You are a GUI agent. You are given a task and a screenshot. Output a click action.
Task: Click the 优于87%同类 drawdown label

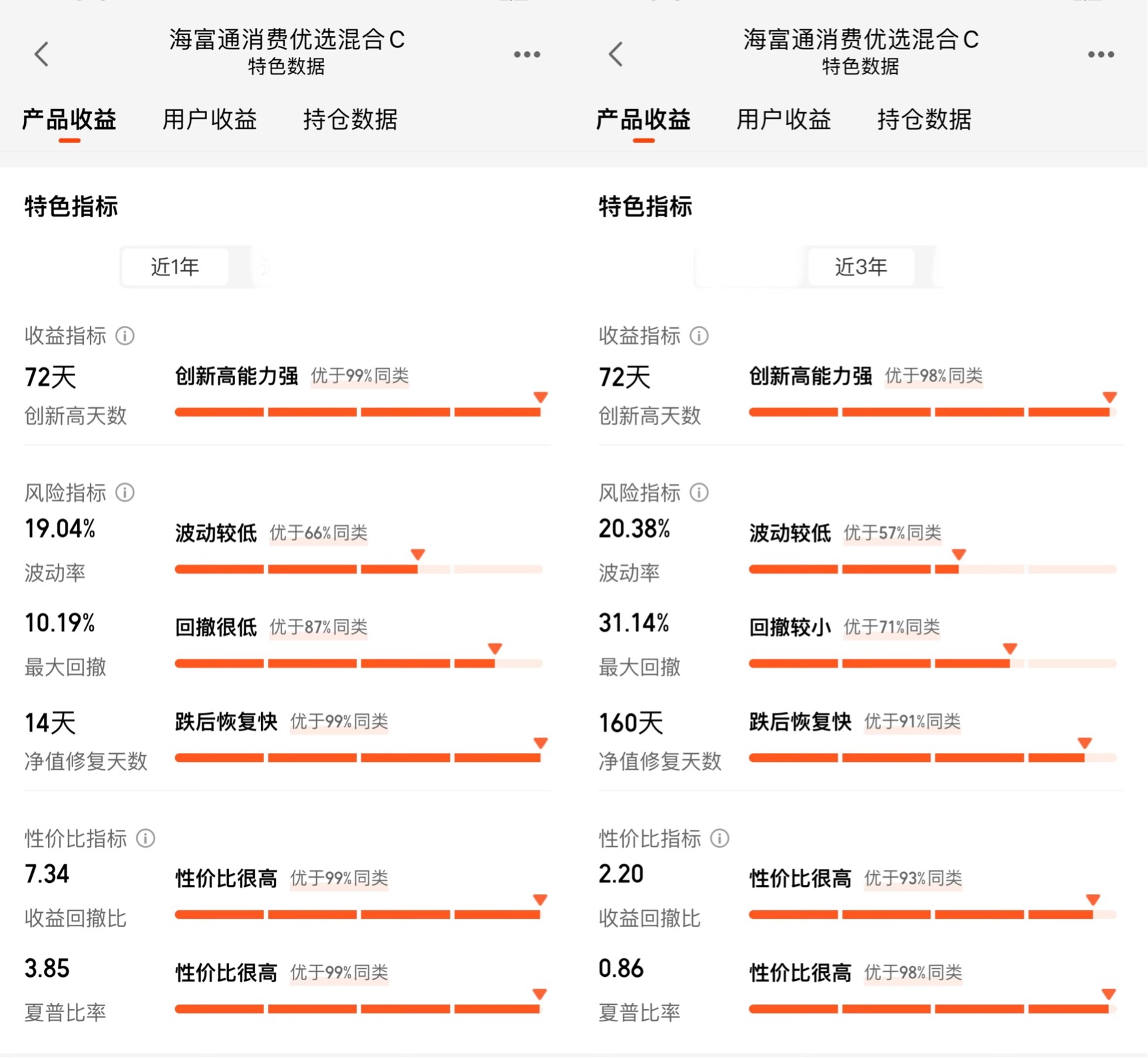[x=318, y=627]
